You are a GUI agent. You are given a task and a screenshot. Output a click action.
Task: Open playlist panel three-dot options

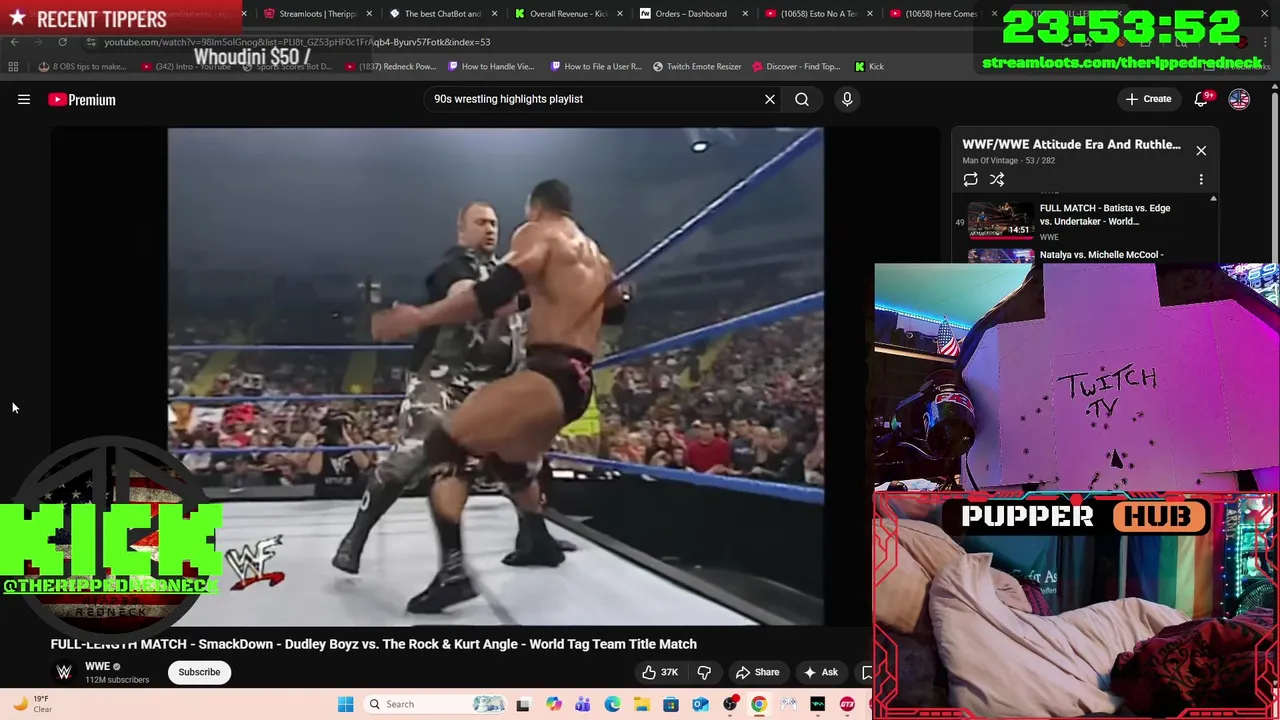click(1201, 179)
